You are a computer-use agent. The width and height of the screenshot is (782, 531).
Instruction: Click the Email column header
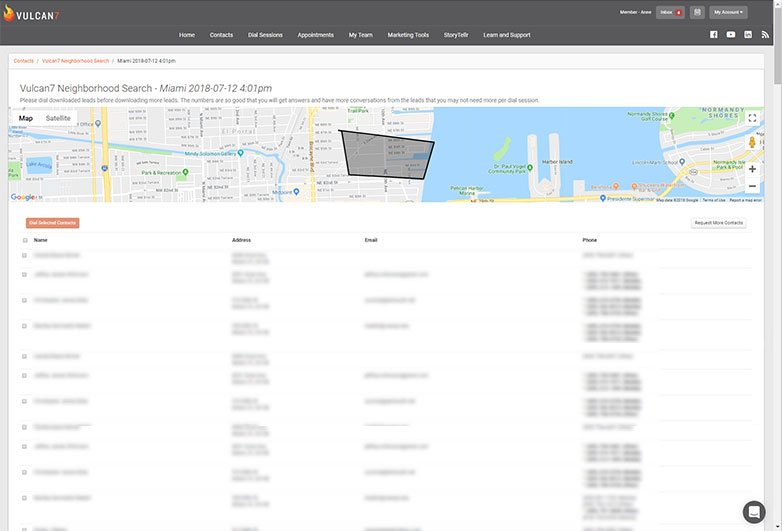[x=371, y=240]
